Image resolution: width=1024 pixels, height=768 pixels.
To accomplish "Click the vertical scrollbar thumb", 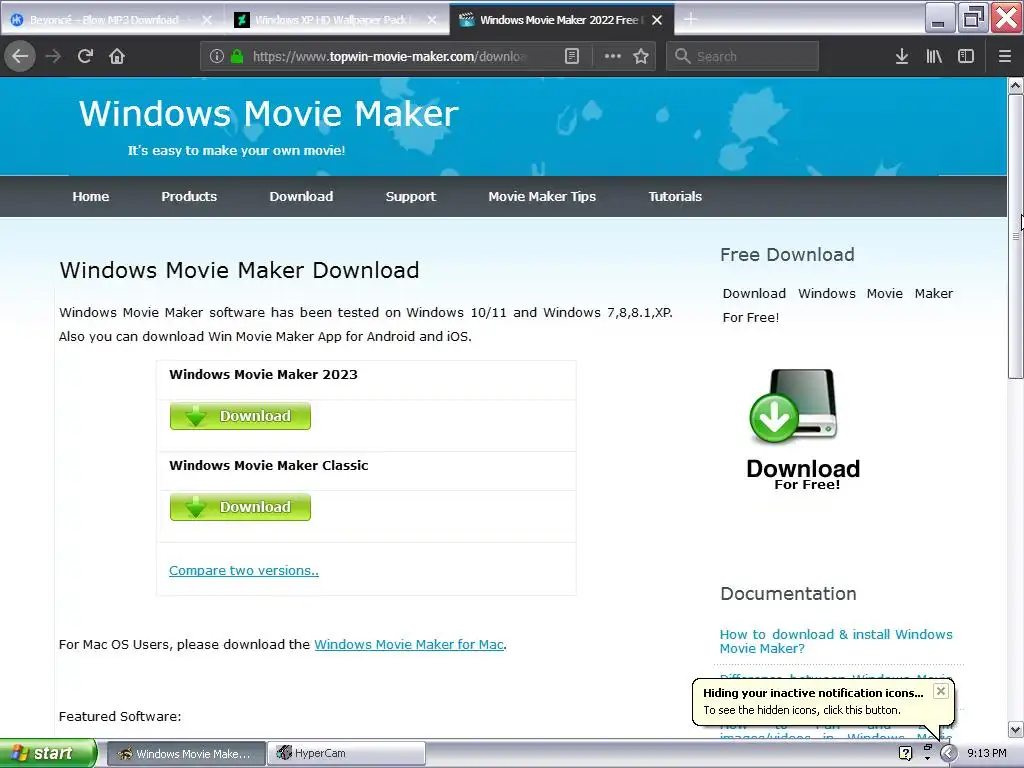I will point(1015,236).
